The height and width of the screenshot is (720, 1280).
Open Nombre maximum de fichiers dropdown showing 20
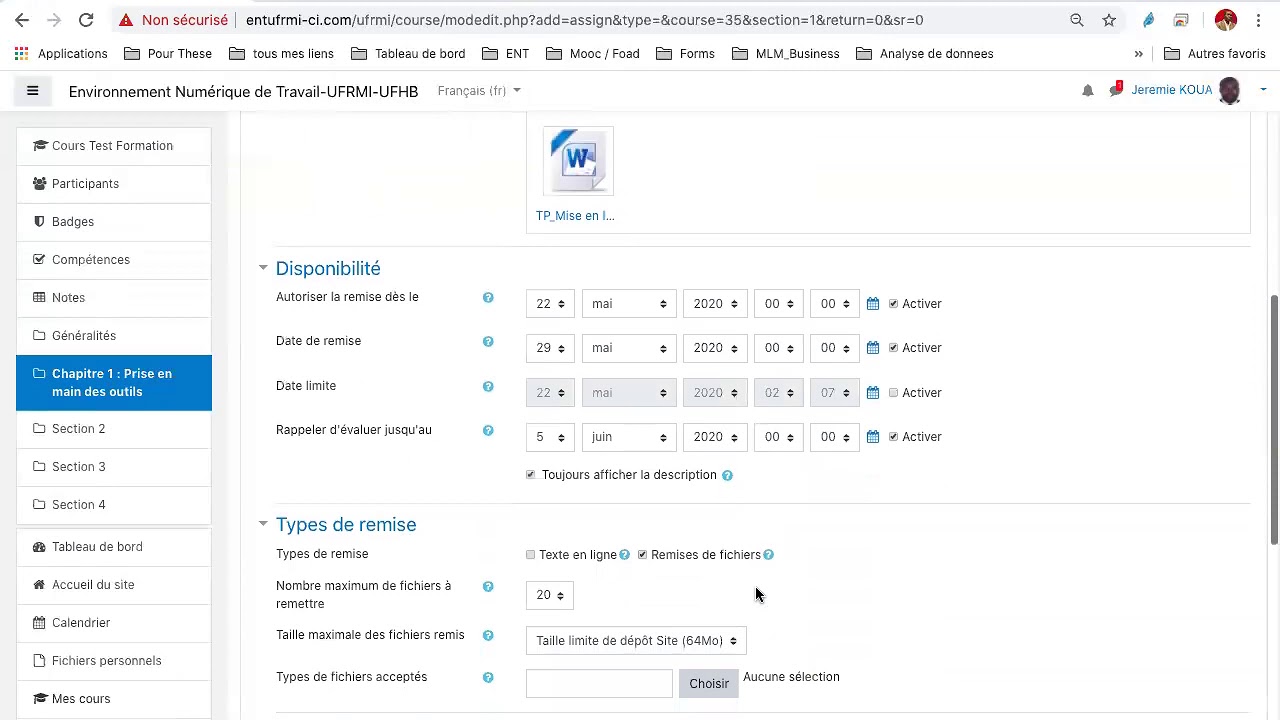[550, 595]
